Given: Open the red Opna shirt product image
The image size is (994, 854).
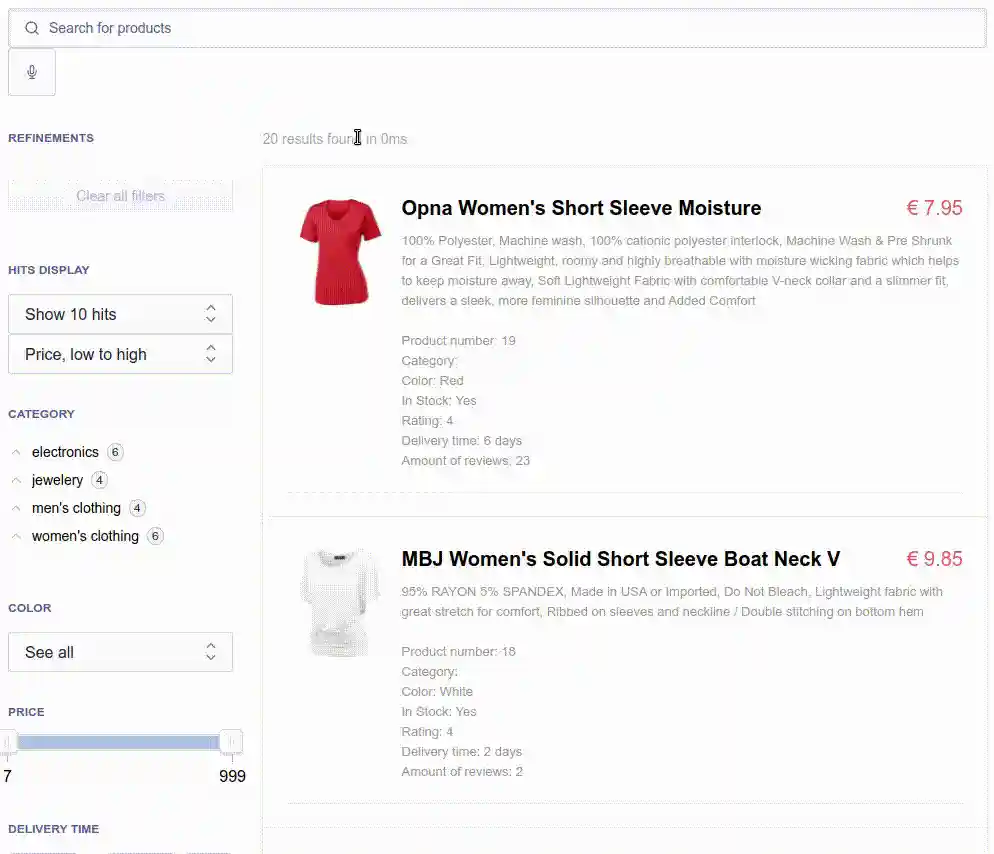Looking at the screenshot, I should pyautogui.click(x=340, y=251).
